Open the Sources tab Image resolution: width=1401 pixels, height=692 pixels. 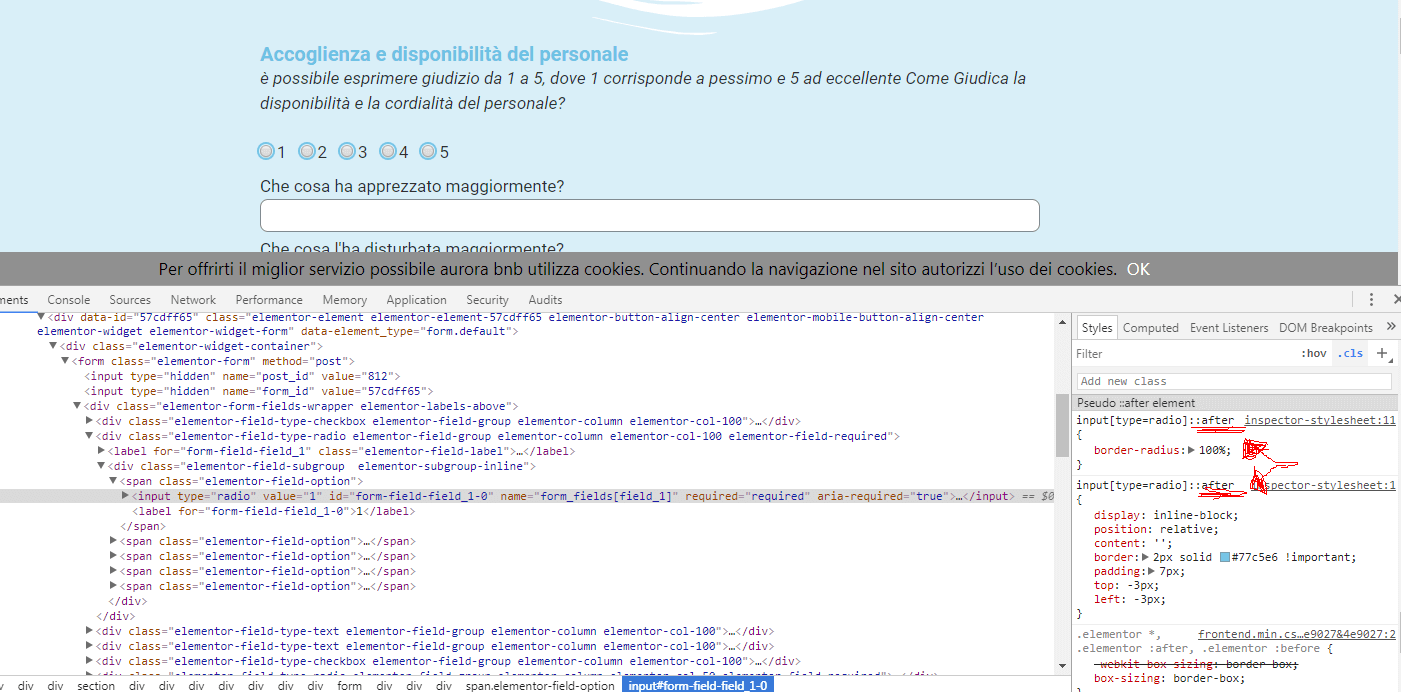point(130,300)
